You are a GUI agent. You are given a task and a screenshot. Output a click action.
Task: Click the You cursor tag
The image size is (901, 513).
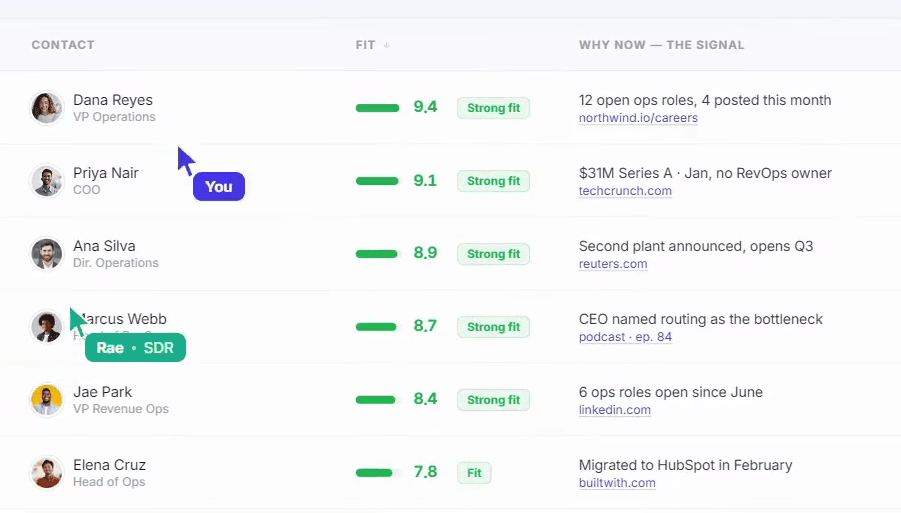pyautogui.click(x=218, y=187)
